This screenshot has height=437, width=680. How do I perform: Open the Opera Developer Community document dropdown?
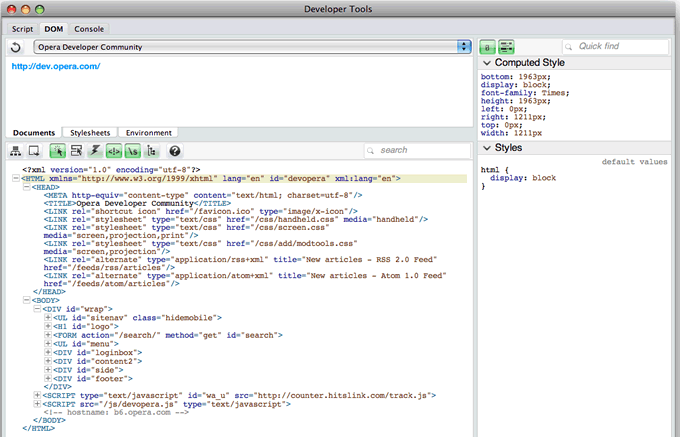coord(253,47)
